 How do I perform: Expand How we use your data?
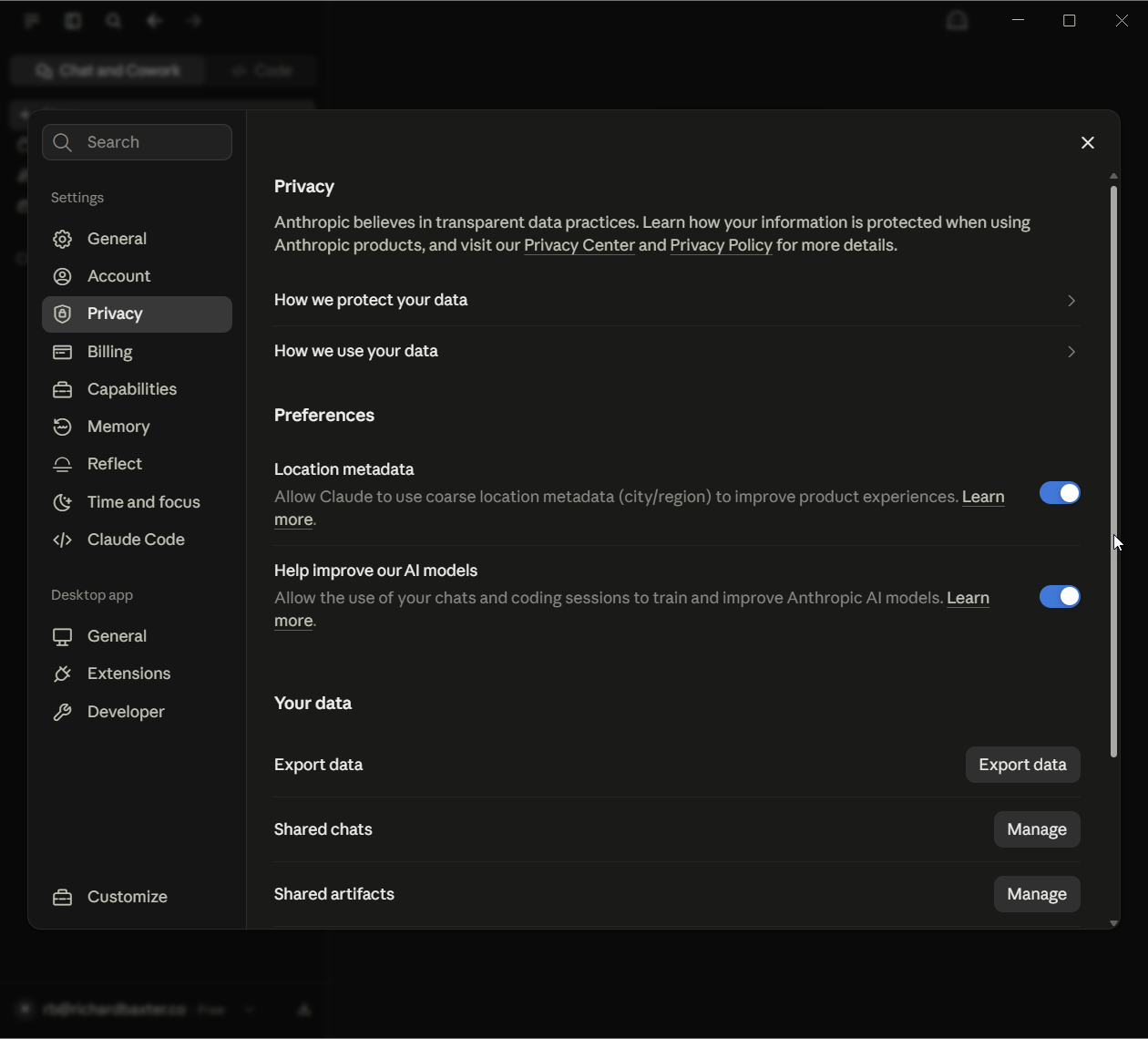pyautogui.click(x=677, y=351)
